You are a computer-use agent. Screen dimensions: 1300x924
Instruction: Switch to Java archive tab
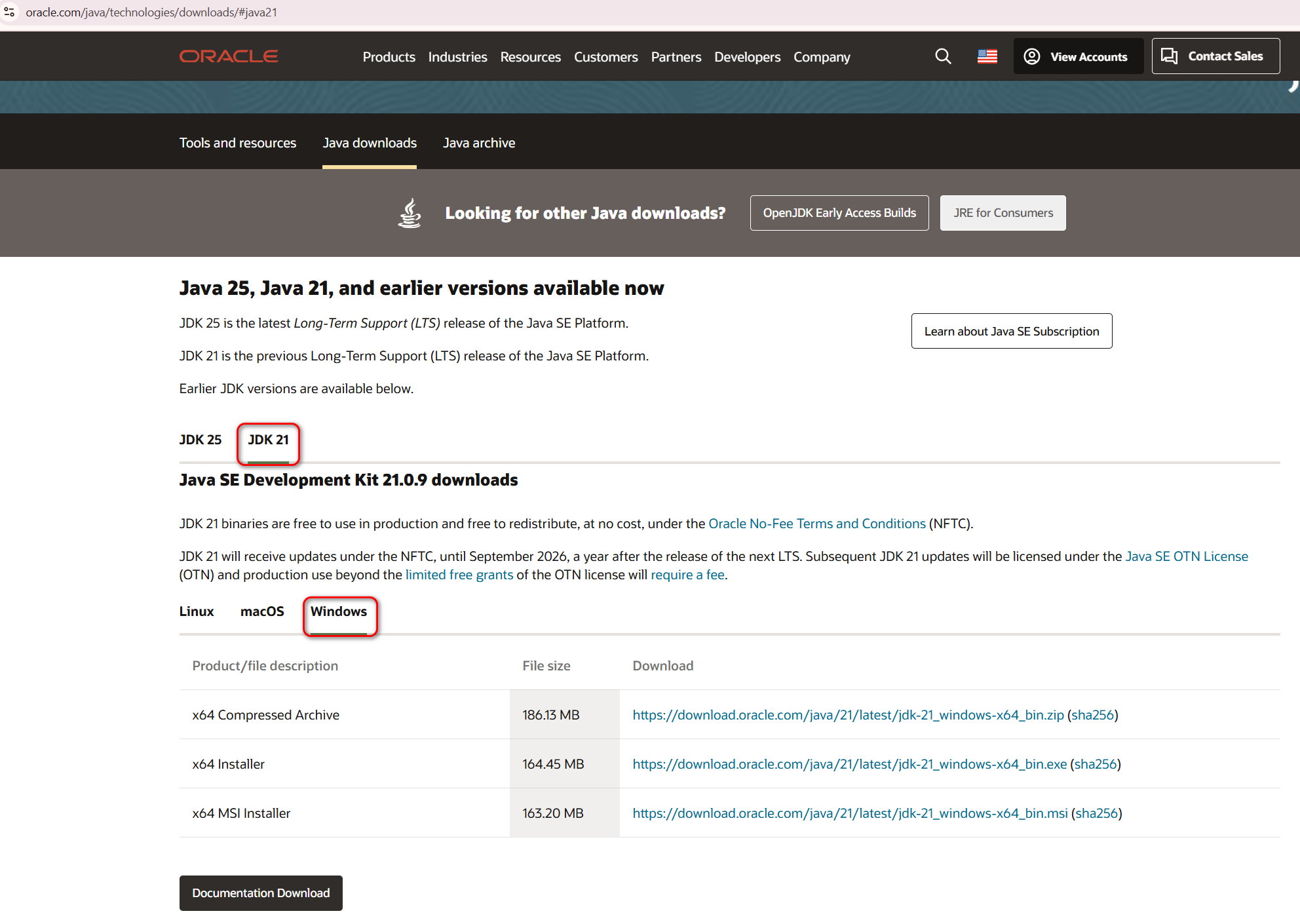(478, 143)
